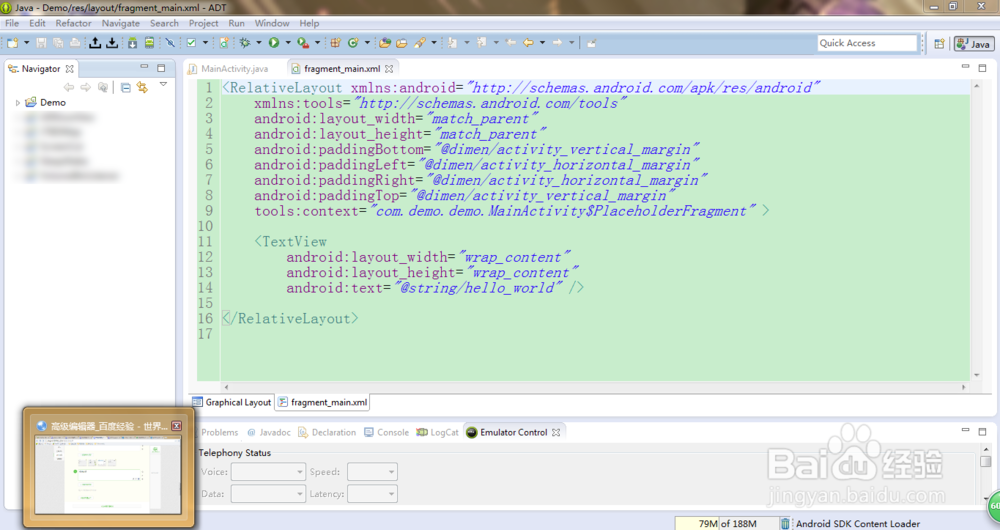Open the Problems view tab

(x=219, y=432)
